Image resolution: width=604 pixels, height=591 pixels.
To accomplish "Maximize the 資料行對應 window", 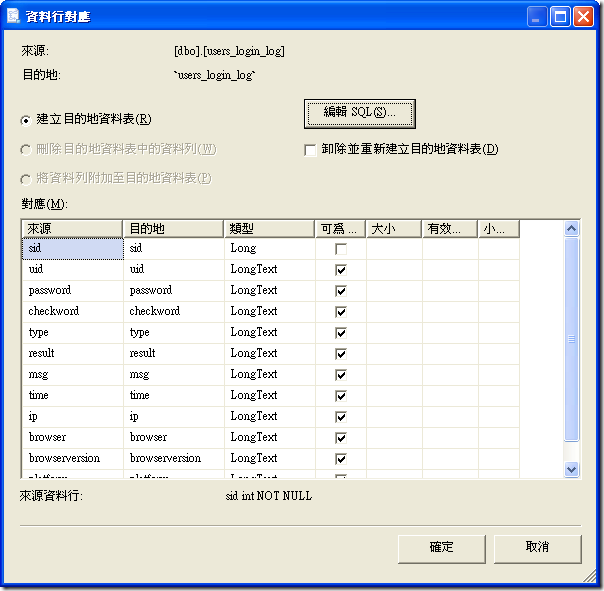I will click(x=560, y=17).
